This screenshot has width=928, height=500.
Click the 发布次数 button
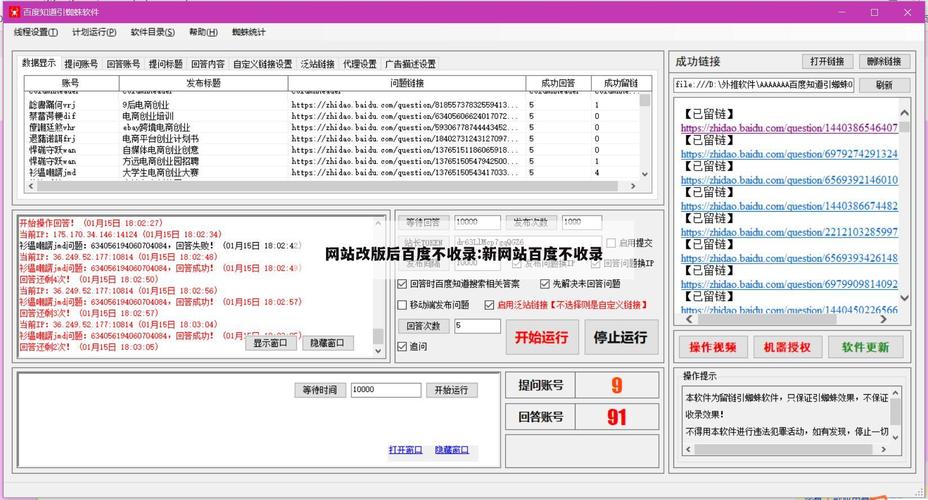530,222
